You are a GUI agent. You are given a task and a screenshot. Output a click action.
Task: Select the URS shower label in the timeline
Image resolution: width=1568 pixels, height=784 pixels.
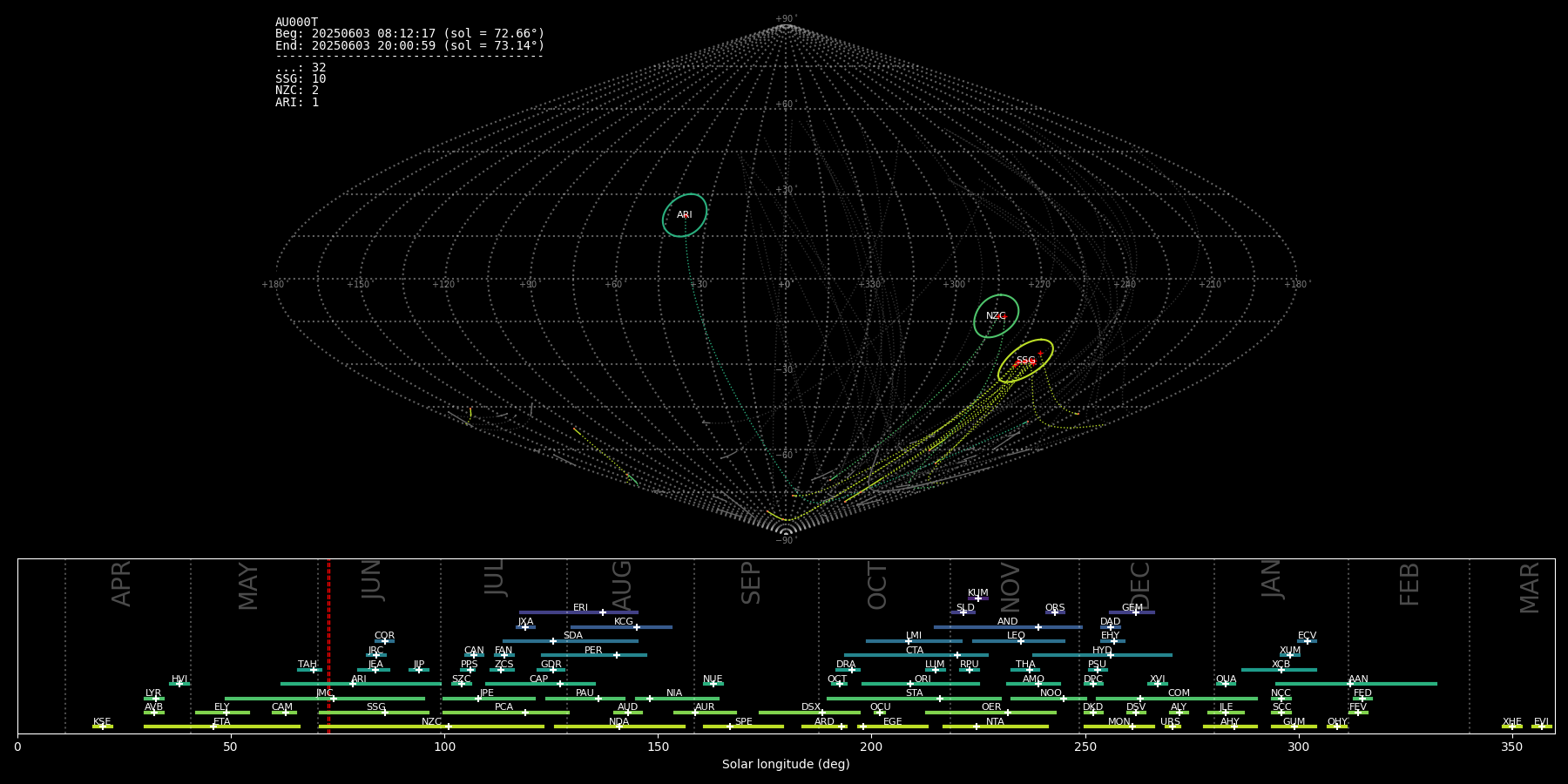(x=1170, y=722)
